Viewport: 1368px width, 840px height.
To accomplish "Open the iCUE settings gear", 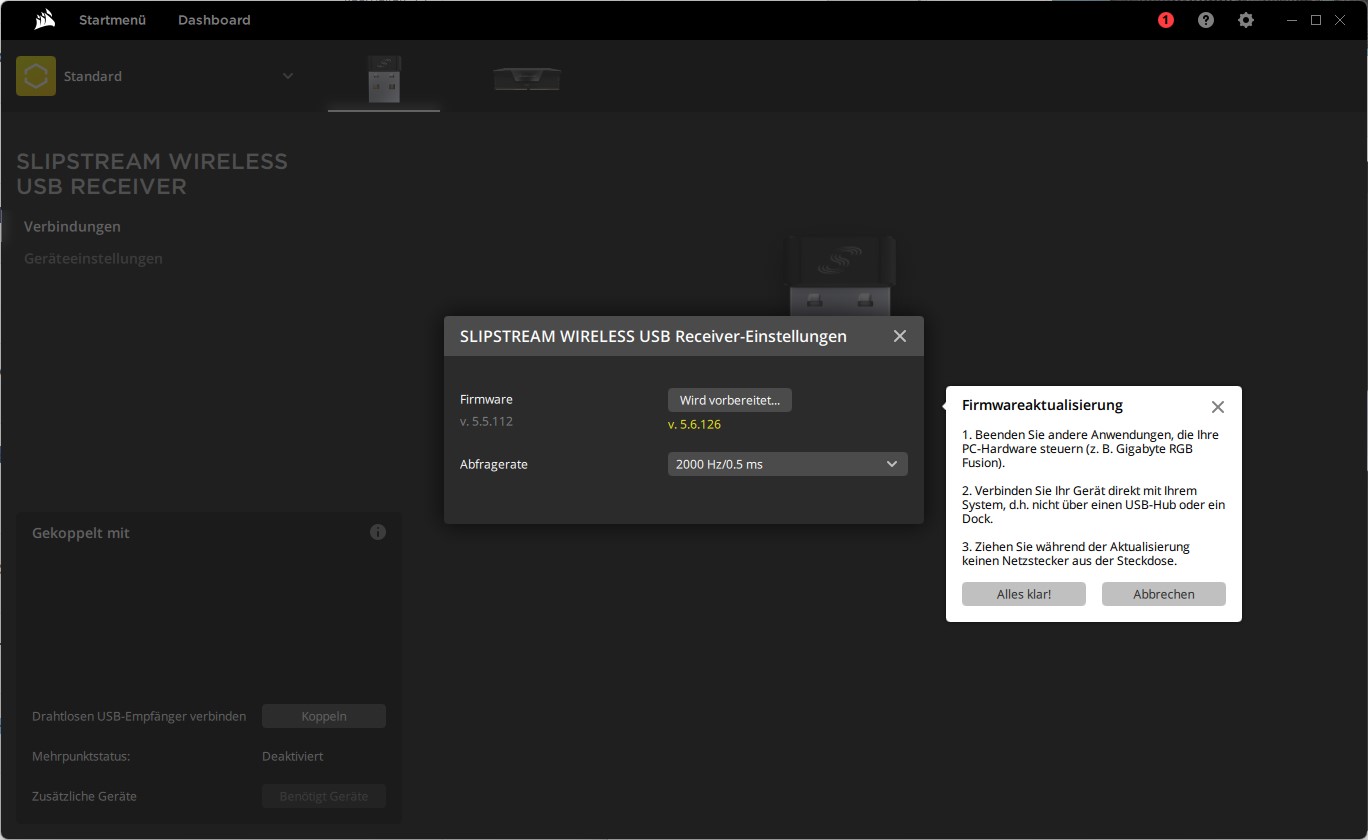I will (x=1245, y=19).
